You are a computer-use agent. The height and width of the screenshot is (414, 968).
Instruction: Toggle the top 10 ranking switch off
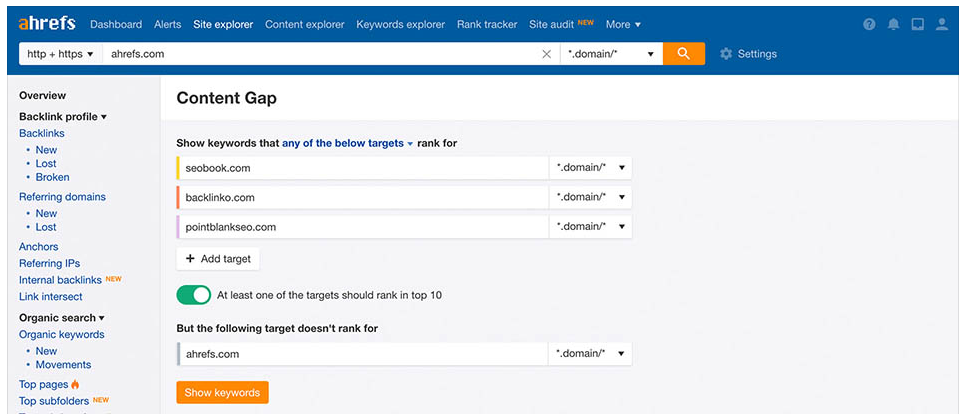tap(194, 295)
